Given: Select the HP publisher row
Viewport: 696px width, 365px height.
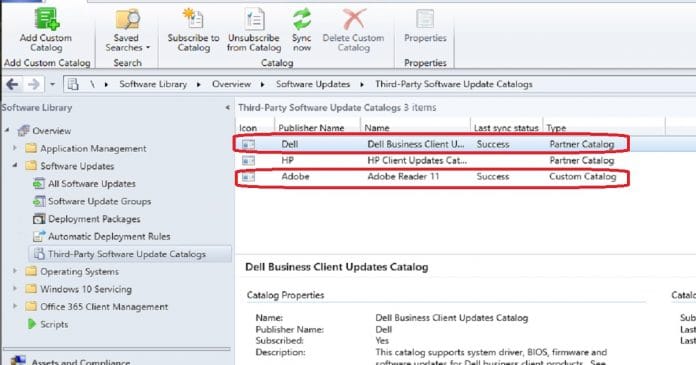Looking at the screenshot, I should click(431, 160).
